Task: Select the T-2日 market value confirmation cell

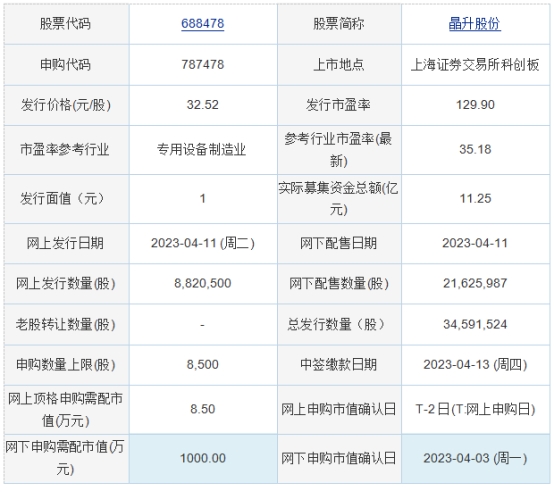Action: (475, 409)
